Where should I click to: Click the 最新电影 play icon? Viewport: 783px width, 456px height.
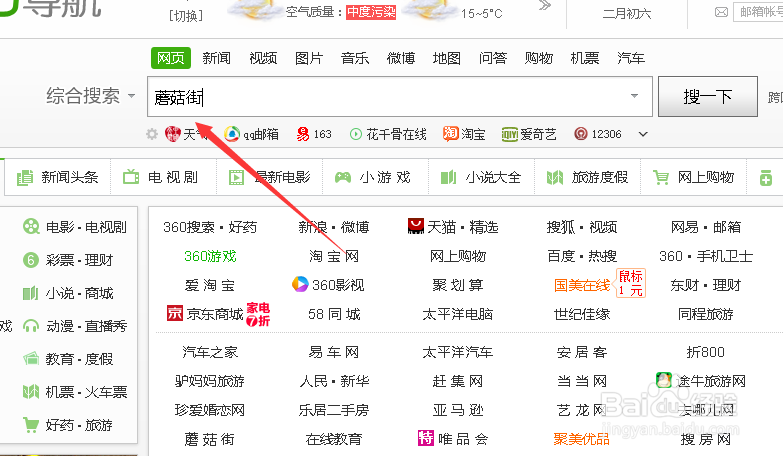click(x=236, y=177)
